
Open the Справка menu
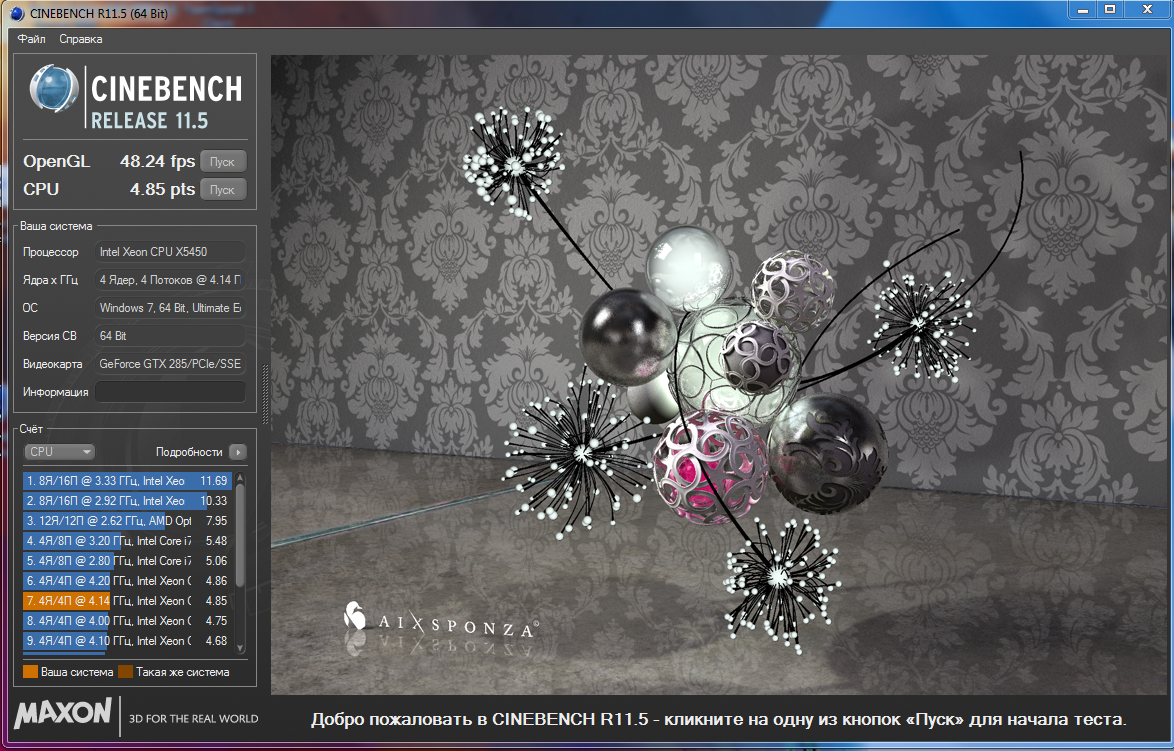(x=80, y=39)
